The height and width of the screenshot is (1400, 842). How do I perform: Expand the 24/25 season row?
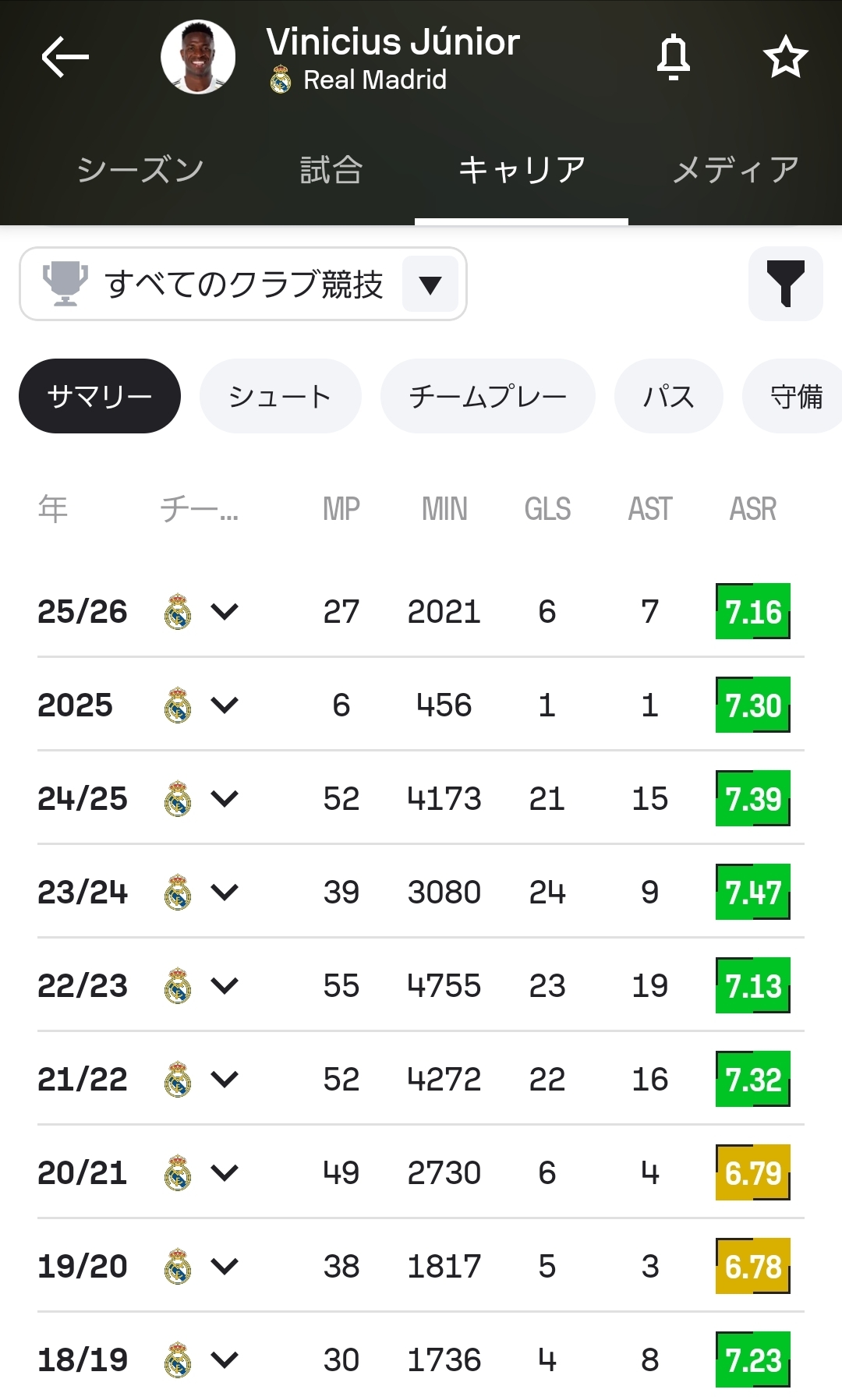[x=225, y=799]
